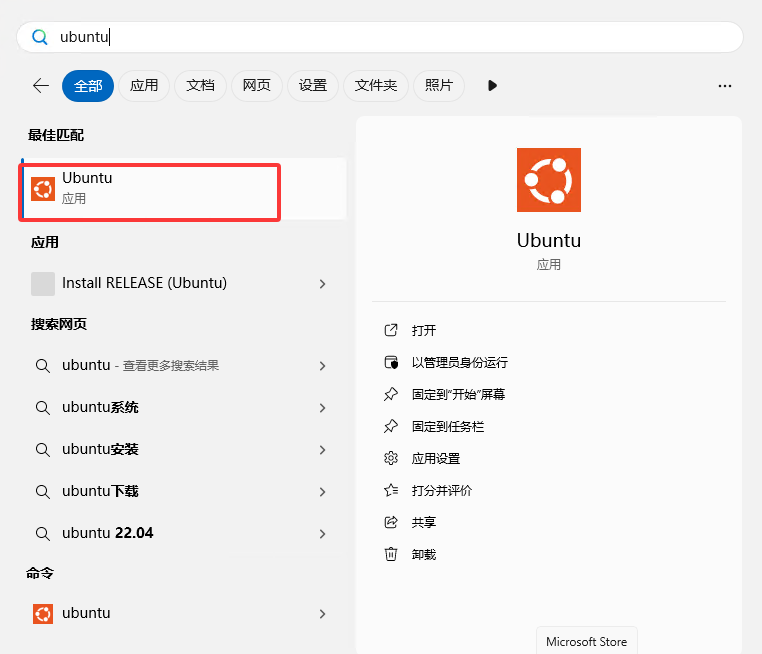The image size is (762, 654).
Task: Click search icon beside ubuntu下载
Action: [43, 492]
